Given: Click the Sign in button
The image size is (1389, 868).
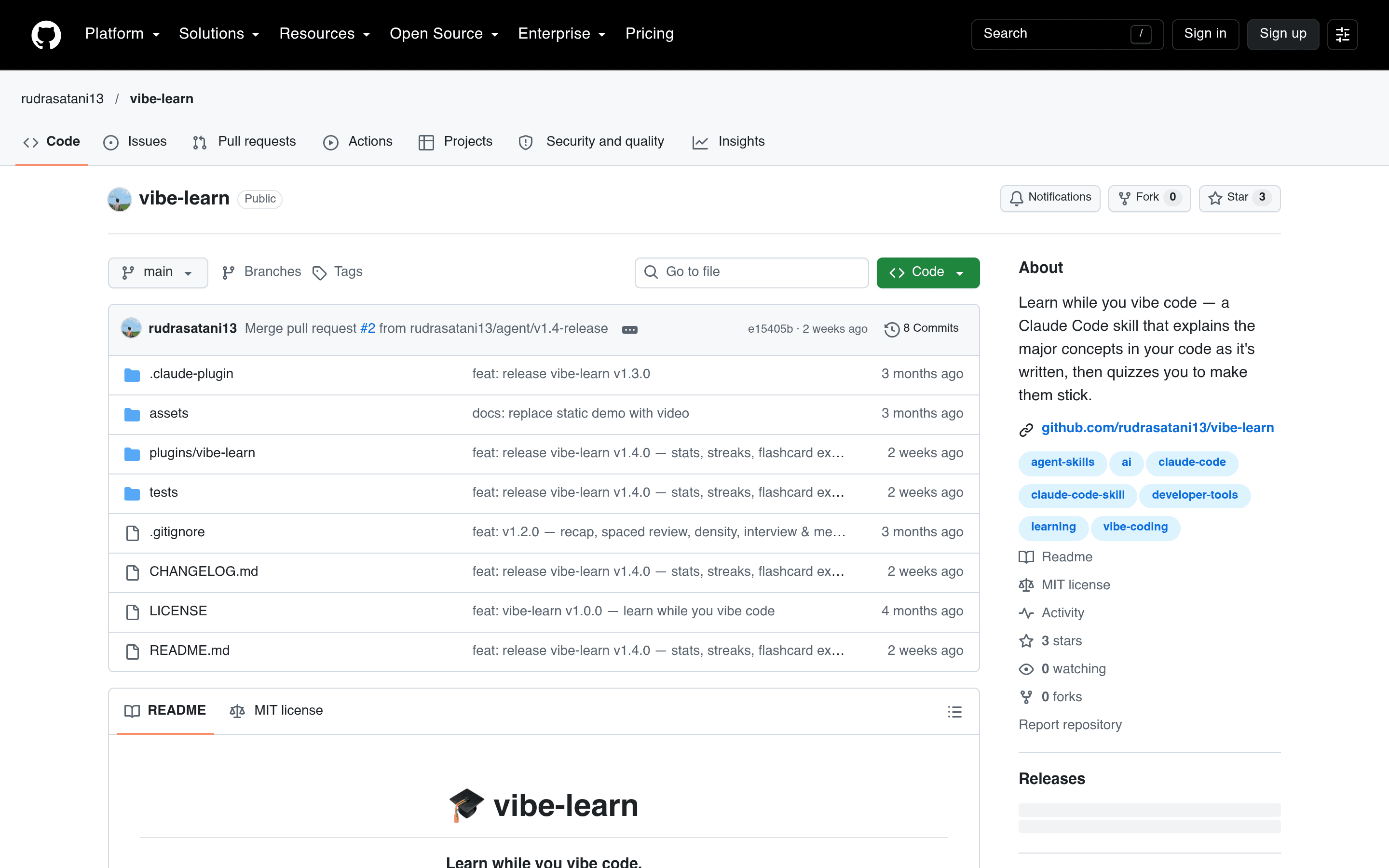Looking at the screenshot, I should 1205,34.
